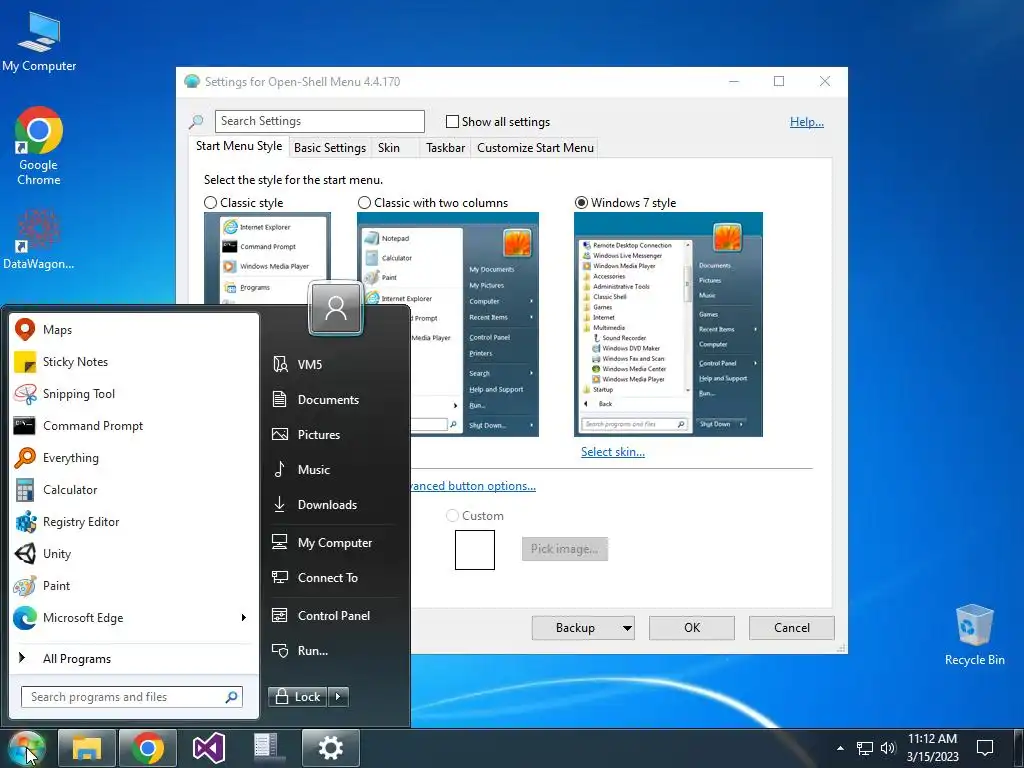Open Advanced button options link
This screenshot has width=1024, height=768.
point(473,486)
